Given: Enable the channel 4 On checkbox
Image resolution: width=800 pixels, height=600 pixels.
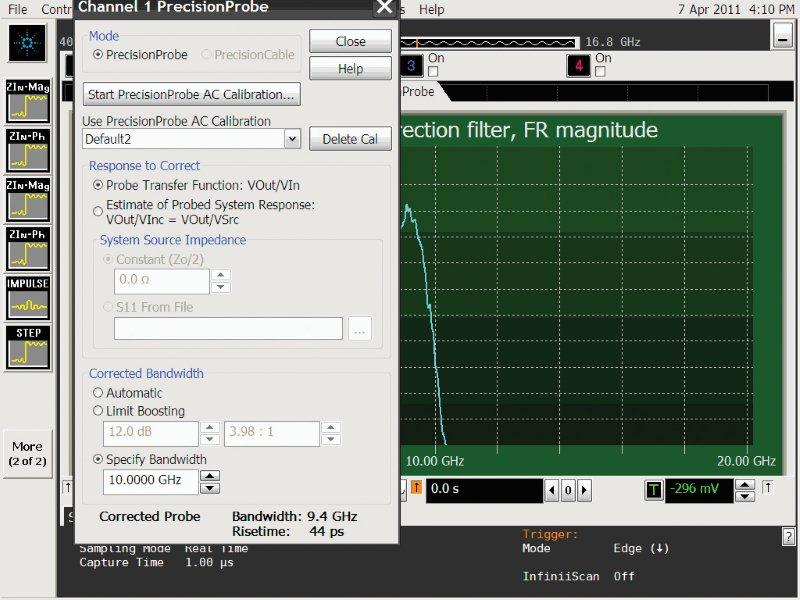Looking at the screenshot, I should point(601,72).
